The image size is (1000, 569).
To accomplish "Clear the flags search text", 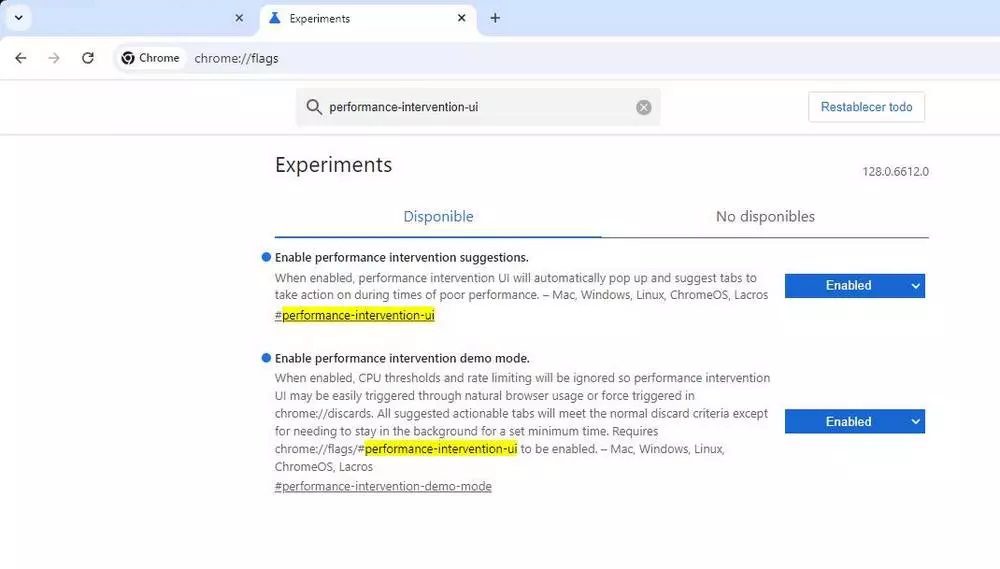I will [643, 107].
